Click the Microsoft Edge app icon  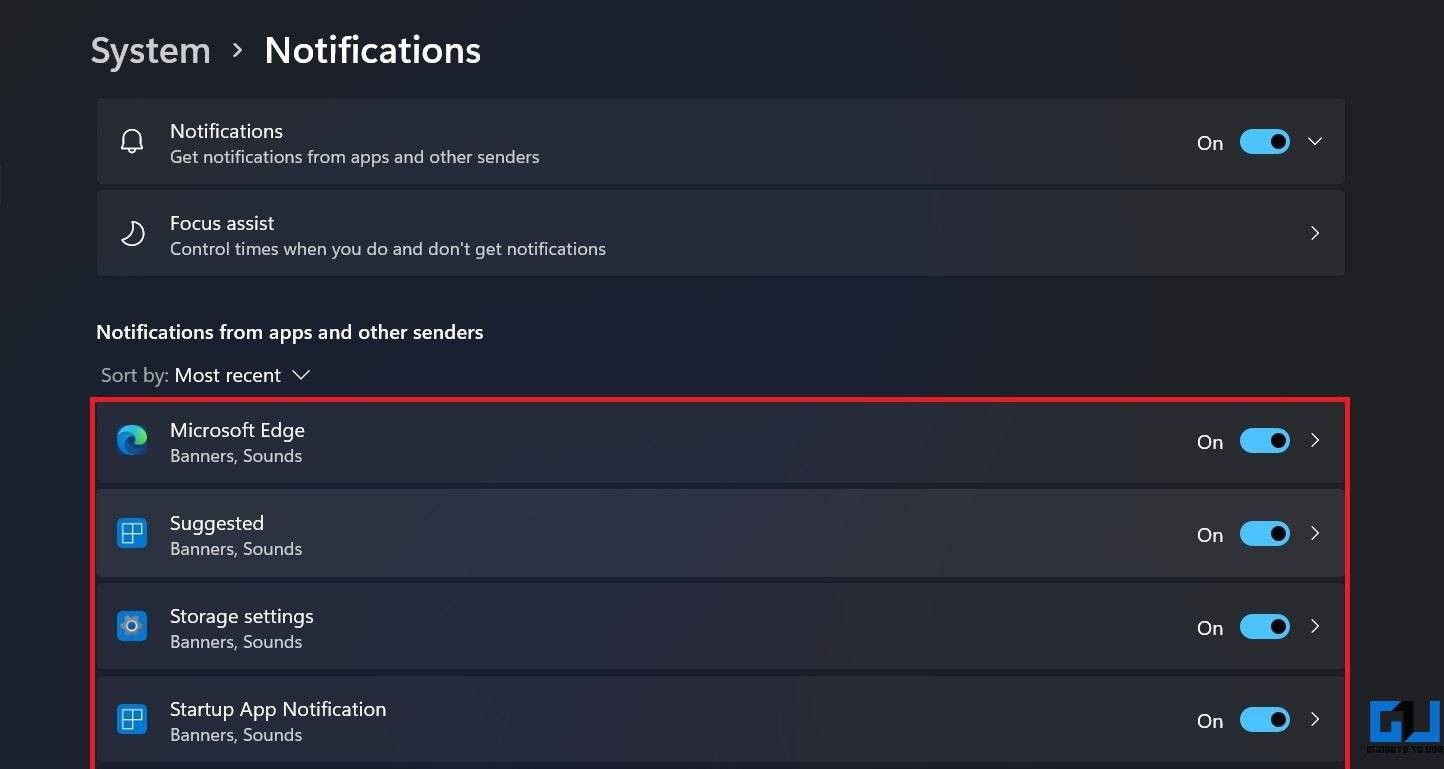(132, 441)
